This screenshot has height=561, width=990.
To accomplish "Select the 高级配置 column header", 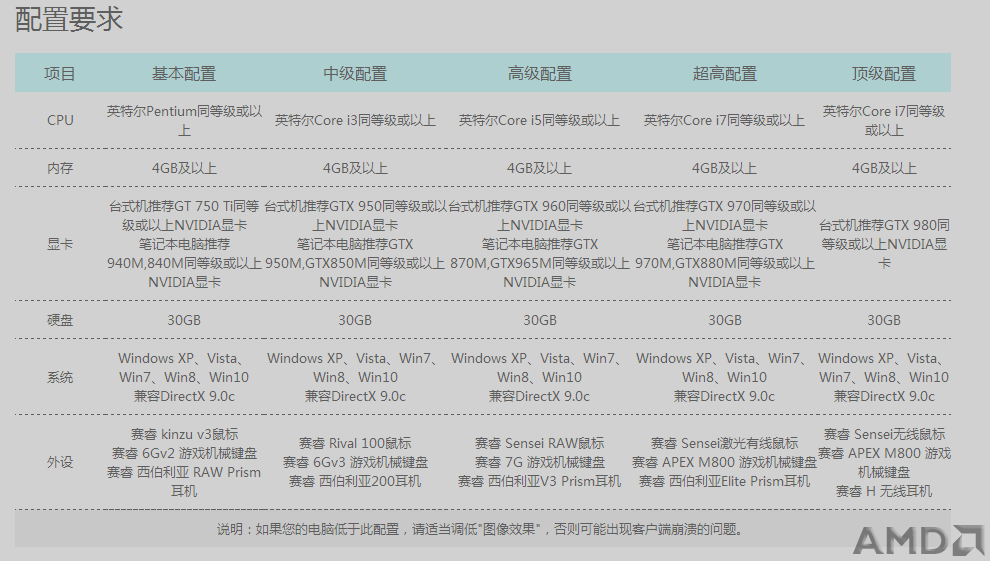I will coord(540,74).
